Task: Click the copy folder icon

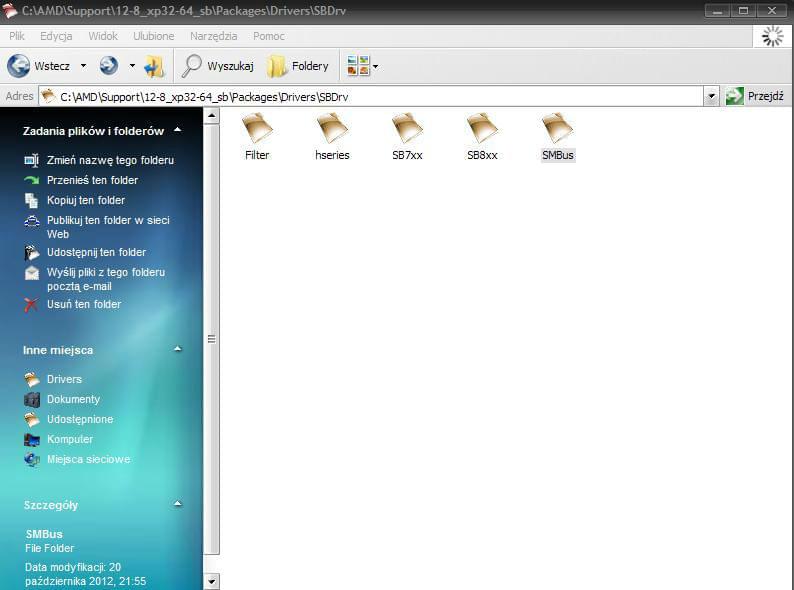Action: [x=31, y=201]
